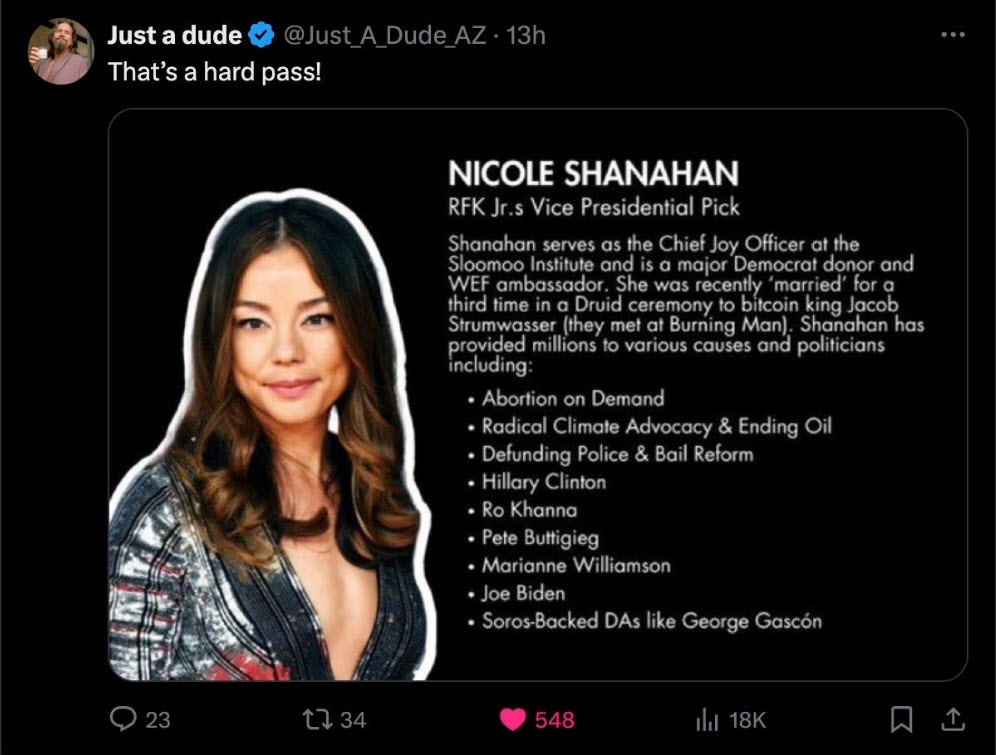Click the NICOLE SHANAHAN heading in image
Viewport: 996px width, 755px height.
(x=593, y=173)
